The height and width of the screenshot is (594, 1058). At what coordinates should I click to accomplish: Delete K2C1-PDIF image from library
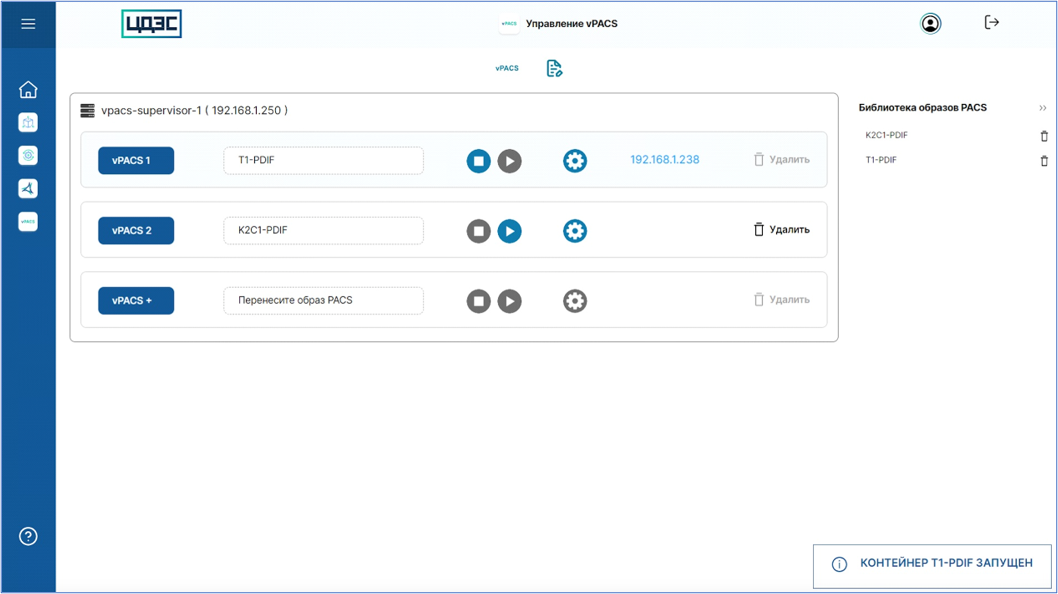point(1044,136)
